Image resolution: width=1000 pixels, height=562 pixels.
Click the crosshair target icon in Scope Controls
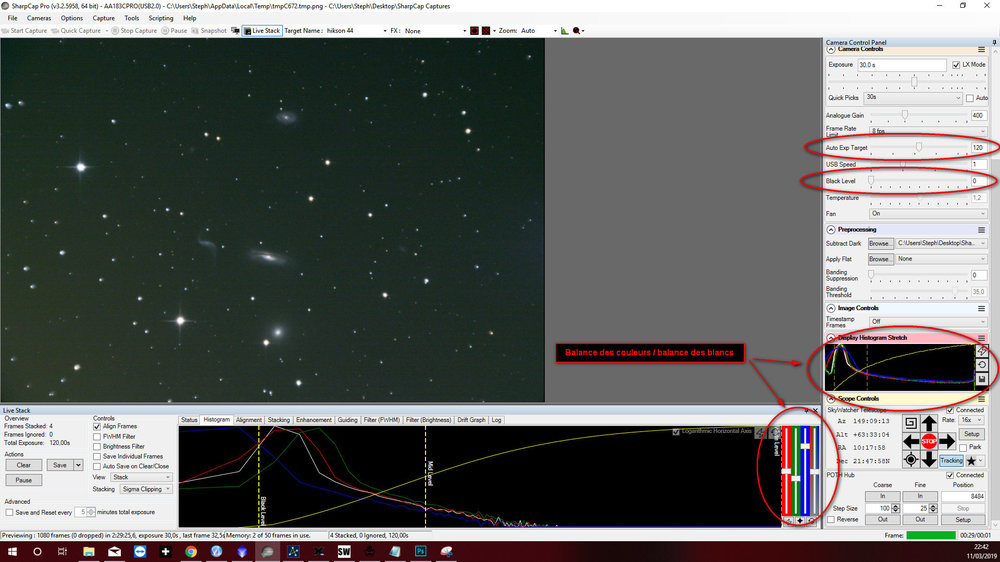(x=911, y=459)
